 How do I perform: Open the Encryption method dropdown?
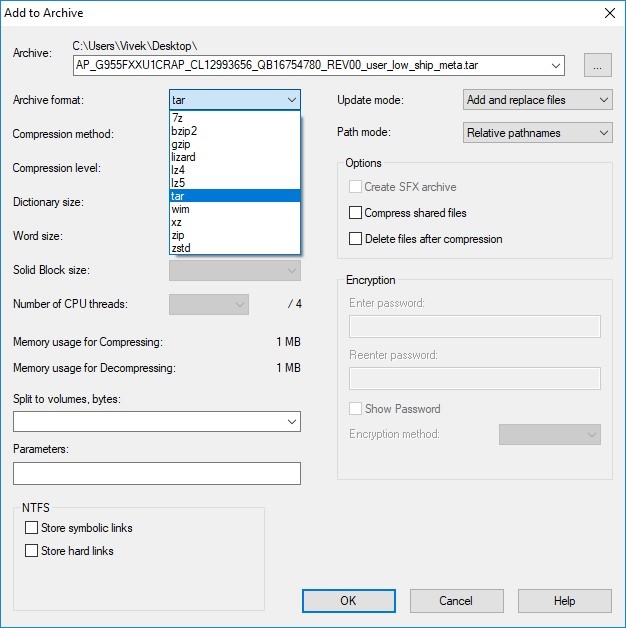pyautogui.click(x=550, y=435)
